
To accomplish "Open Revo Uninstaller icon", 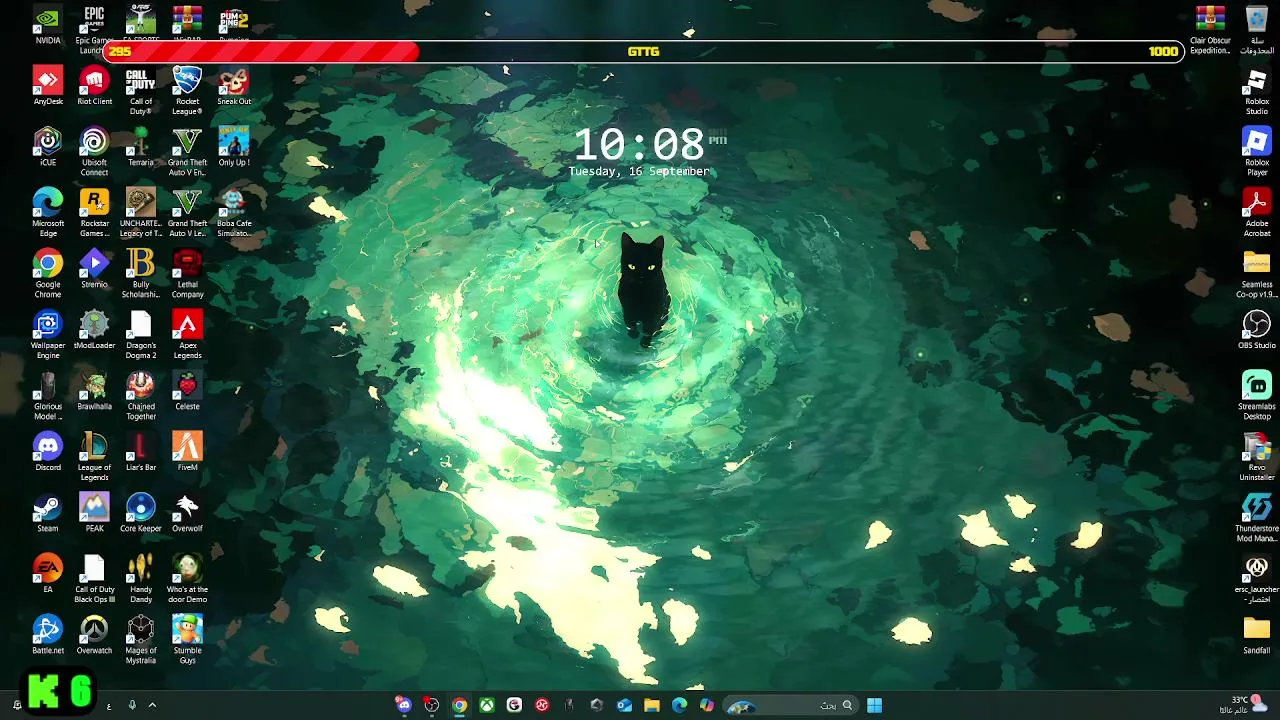I will coord(1257,456).
